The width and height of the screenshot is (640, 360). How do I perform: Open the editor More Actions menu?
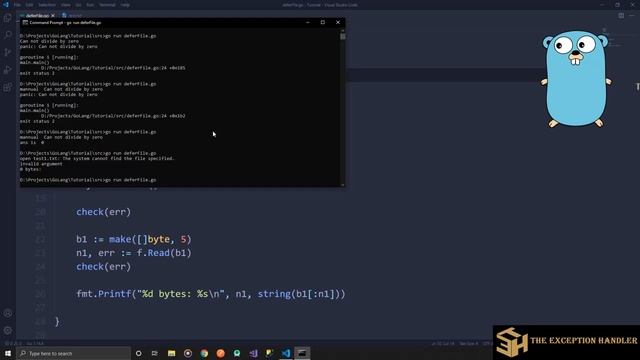click(632, 16)
